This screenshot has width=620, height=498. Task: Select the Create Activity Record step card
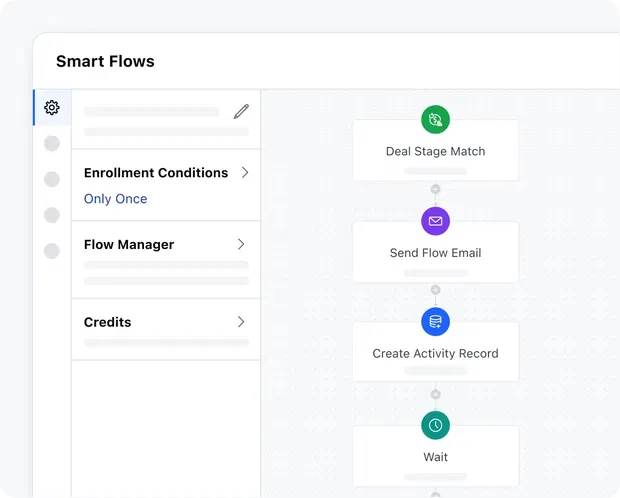(x=435, y=354)
